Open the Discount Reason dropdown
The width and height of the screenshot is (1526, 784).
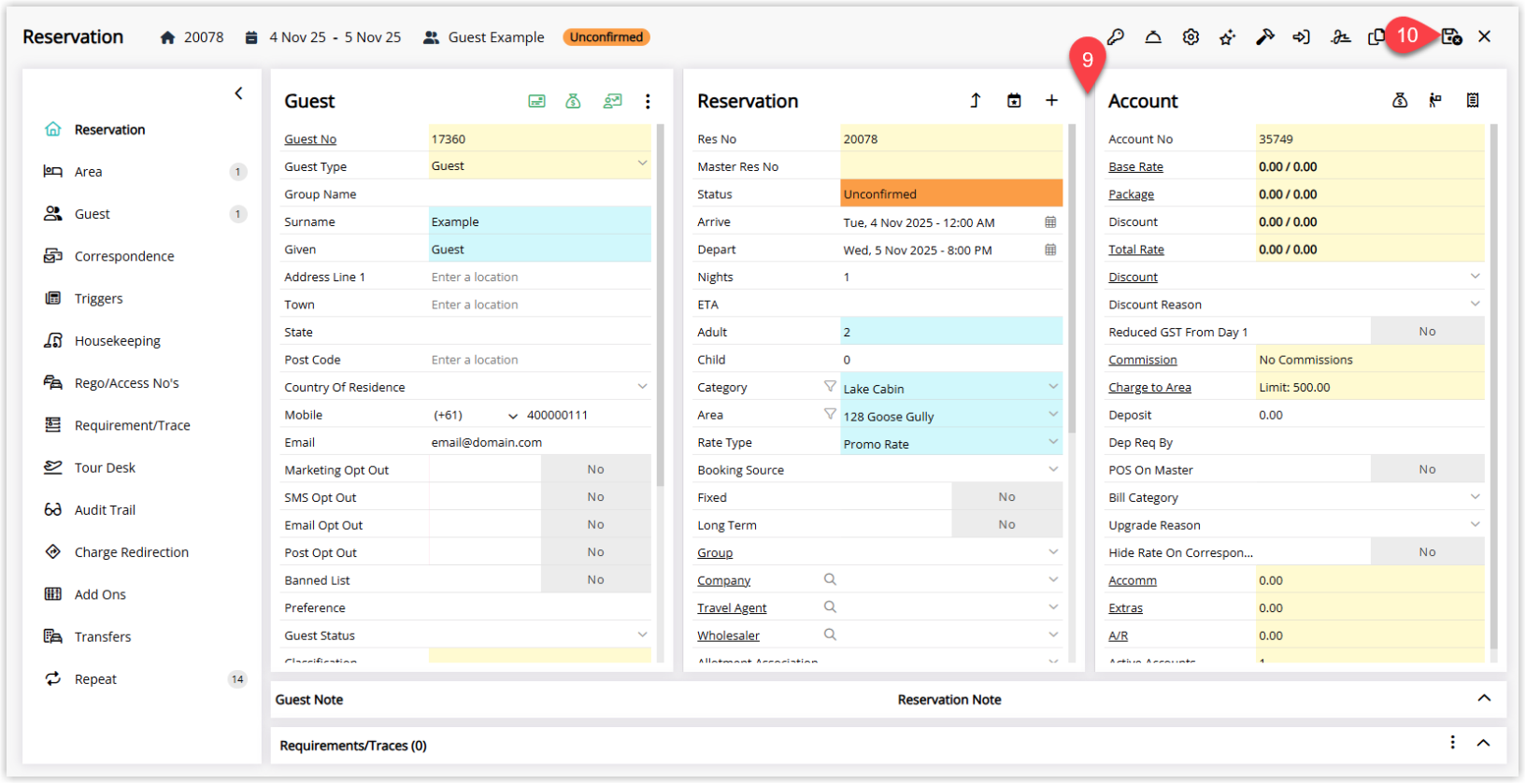(x=1475, y=304)
